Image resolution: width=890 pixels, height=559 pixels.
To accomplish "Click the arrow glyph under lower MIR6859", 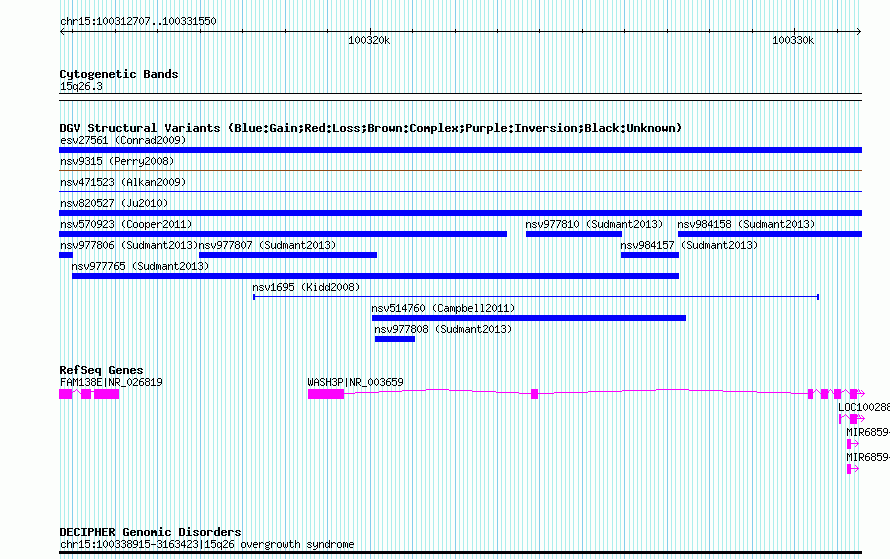I will [x=853, y=469].
